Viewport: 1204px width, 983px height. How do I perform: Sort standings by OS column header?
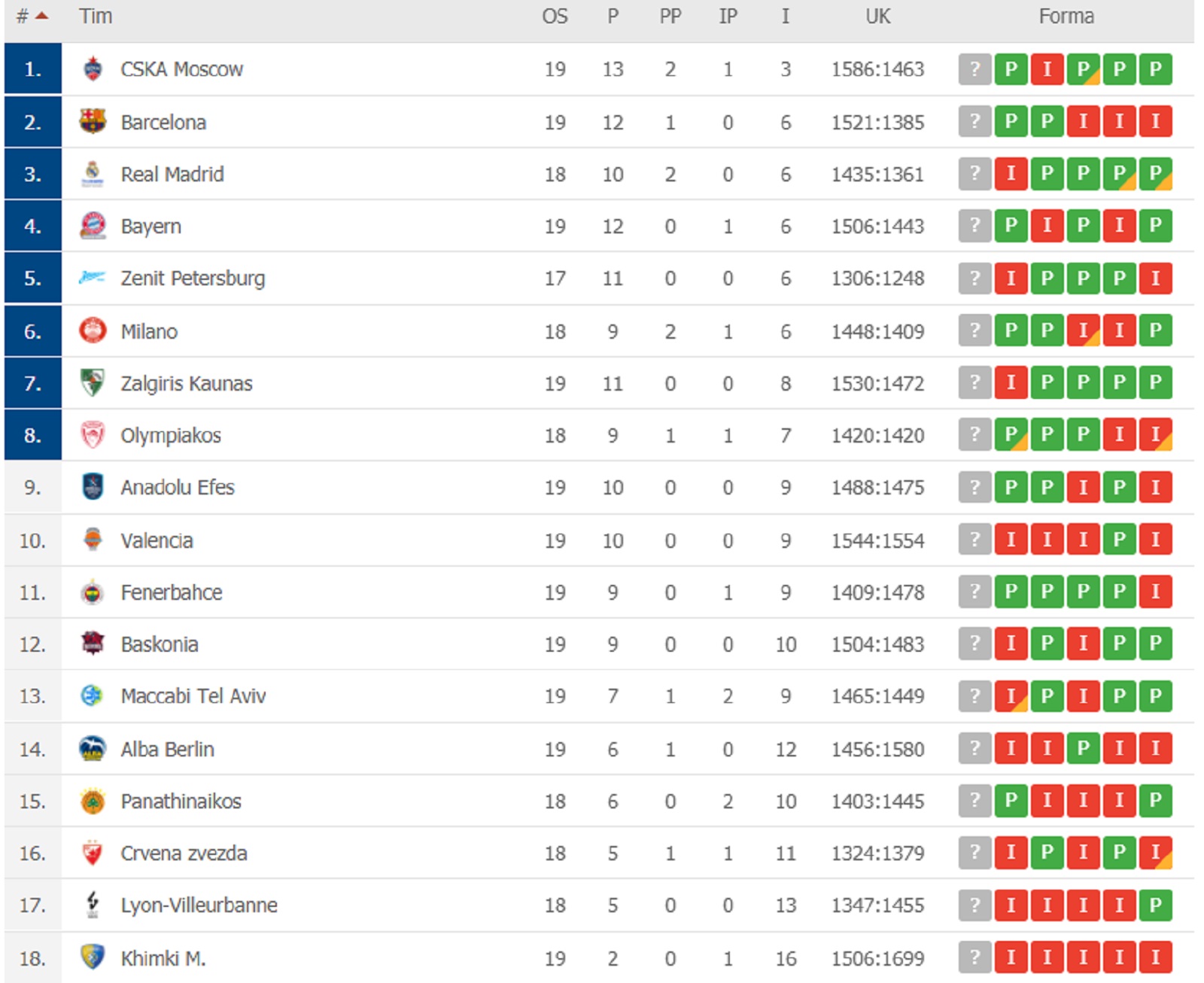pos(555,17)
